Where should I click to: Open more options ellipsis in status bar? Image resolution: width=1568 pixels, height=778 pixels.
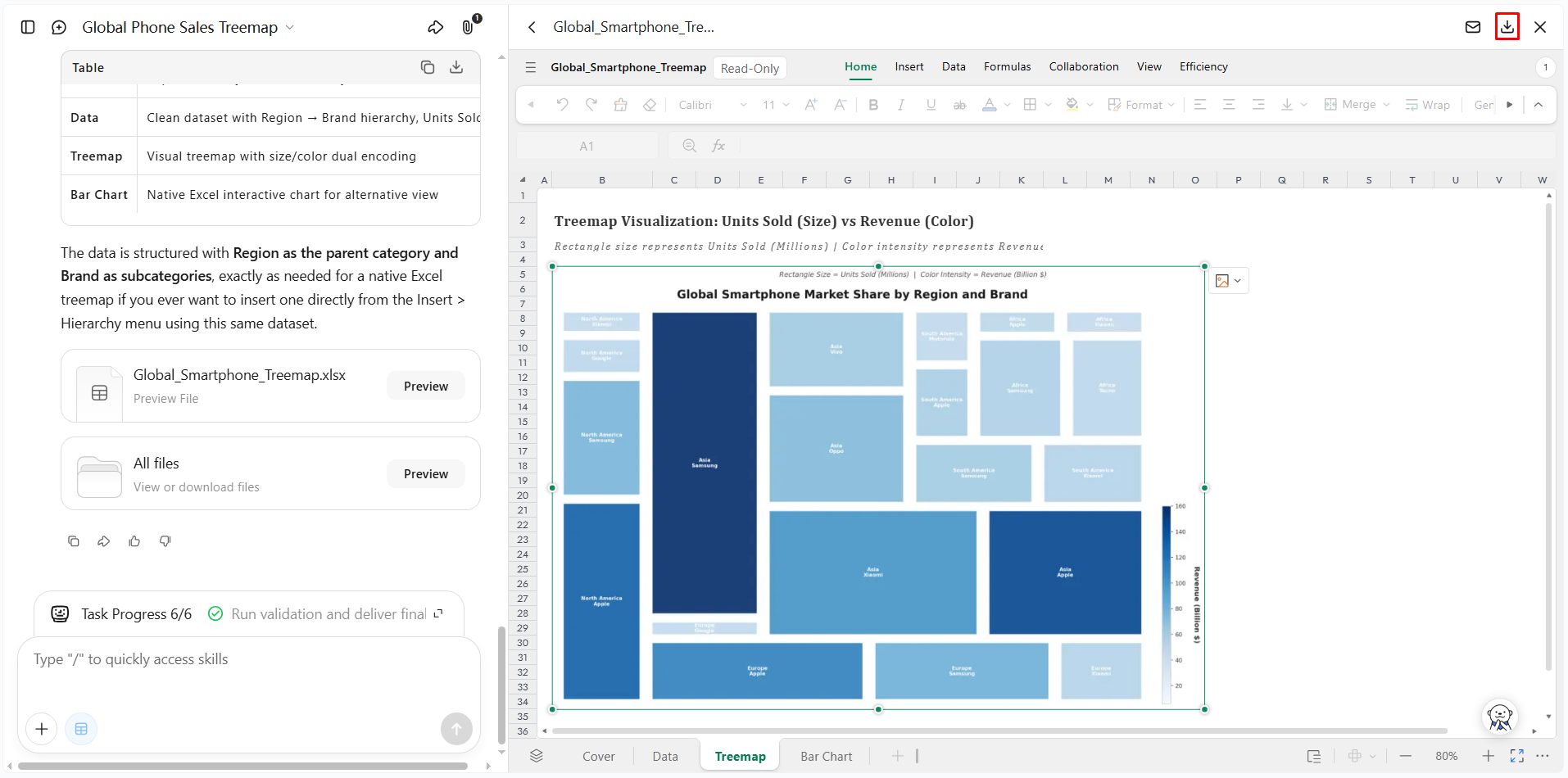pos(1543,756)
